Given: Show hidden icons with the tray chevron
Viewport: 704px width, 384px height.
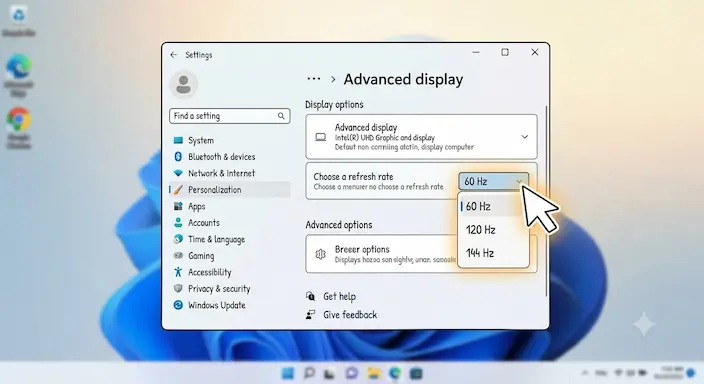Looking at the screenshot, I should [x=585, y=372].
